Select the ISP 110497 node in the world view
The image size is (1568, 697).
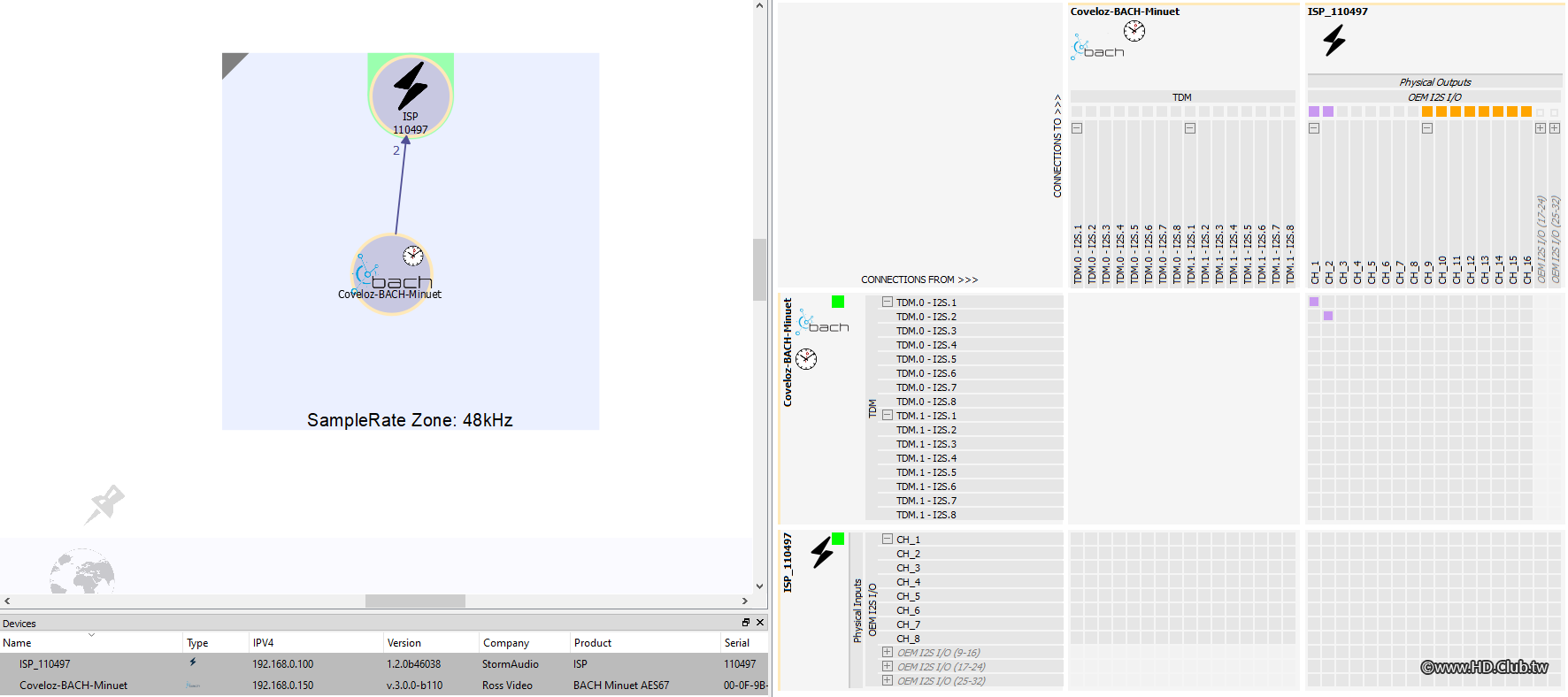[411, 96]
